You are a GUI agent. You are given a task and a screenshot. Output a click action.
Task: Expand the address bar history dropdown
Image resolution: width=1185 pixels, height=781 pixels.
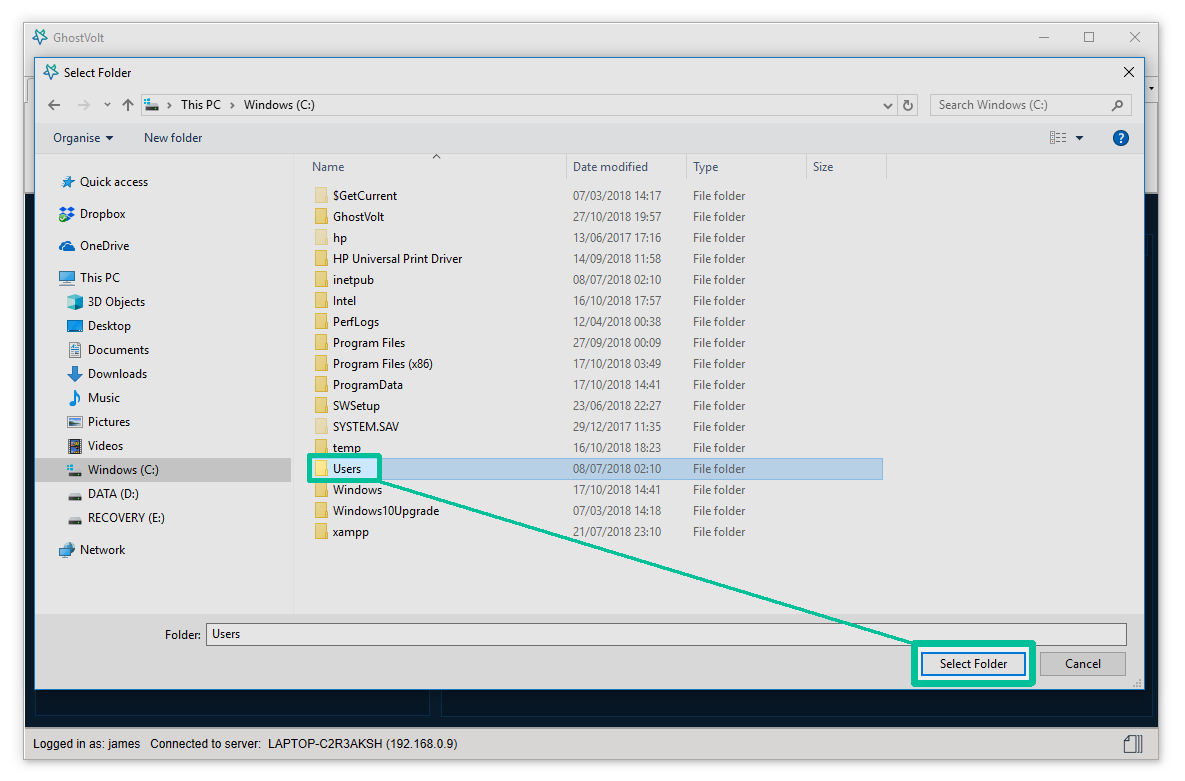pyautogui.click(x=888, y=105)
